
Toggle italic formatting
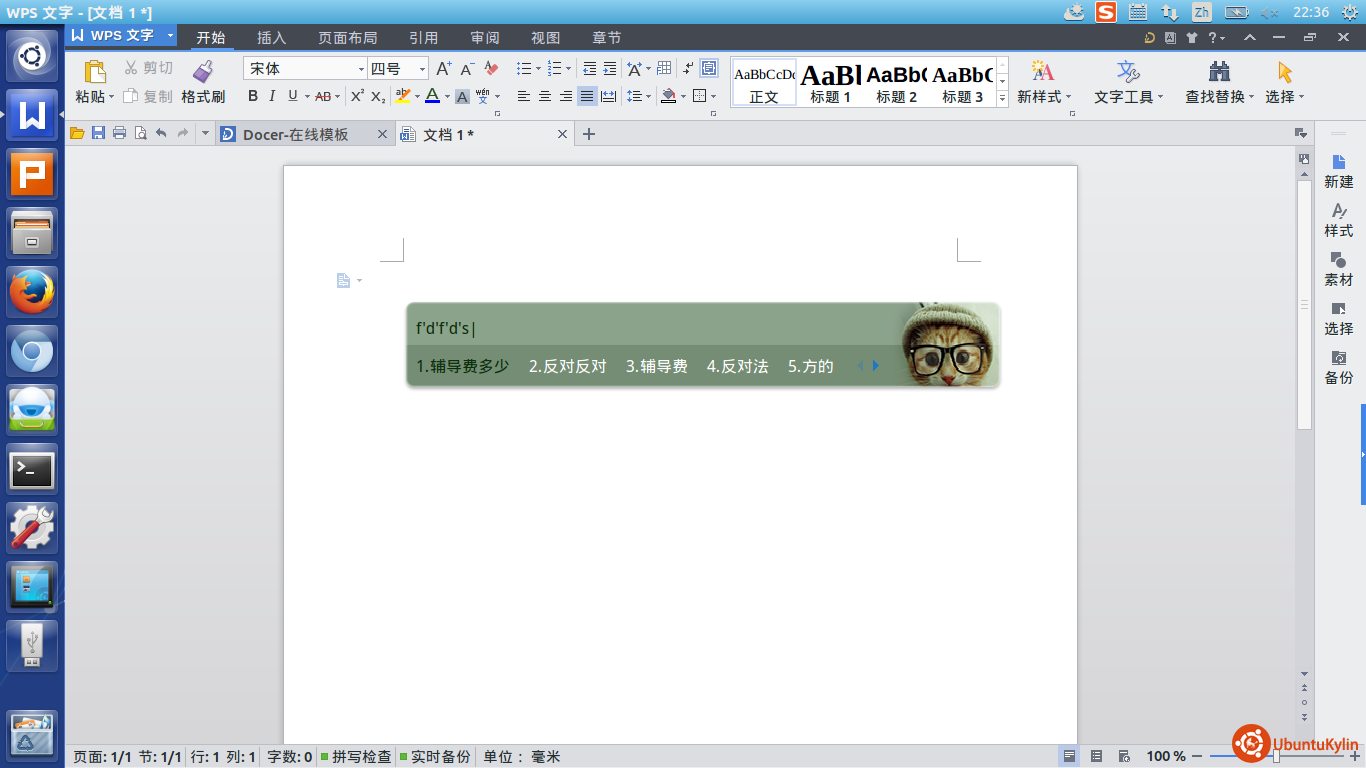(272, 96)
